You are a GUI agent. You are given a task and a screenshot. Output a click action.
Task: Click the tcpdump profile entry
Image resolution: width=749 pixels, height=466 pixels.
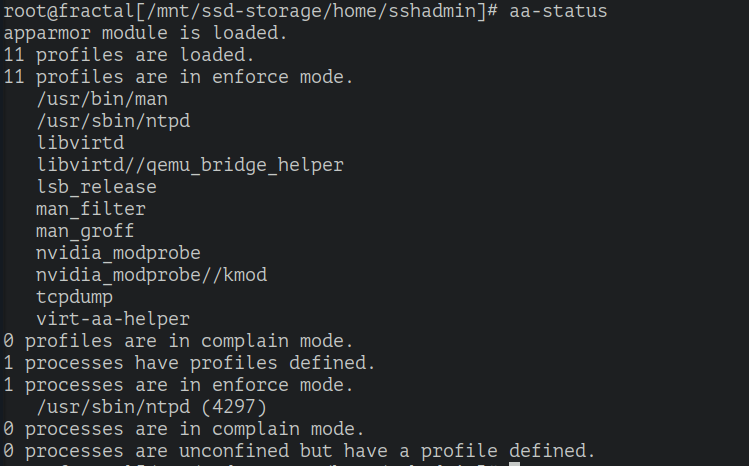pos(75,296)
